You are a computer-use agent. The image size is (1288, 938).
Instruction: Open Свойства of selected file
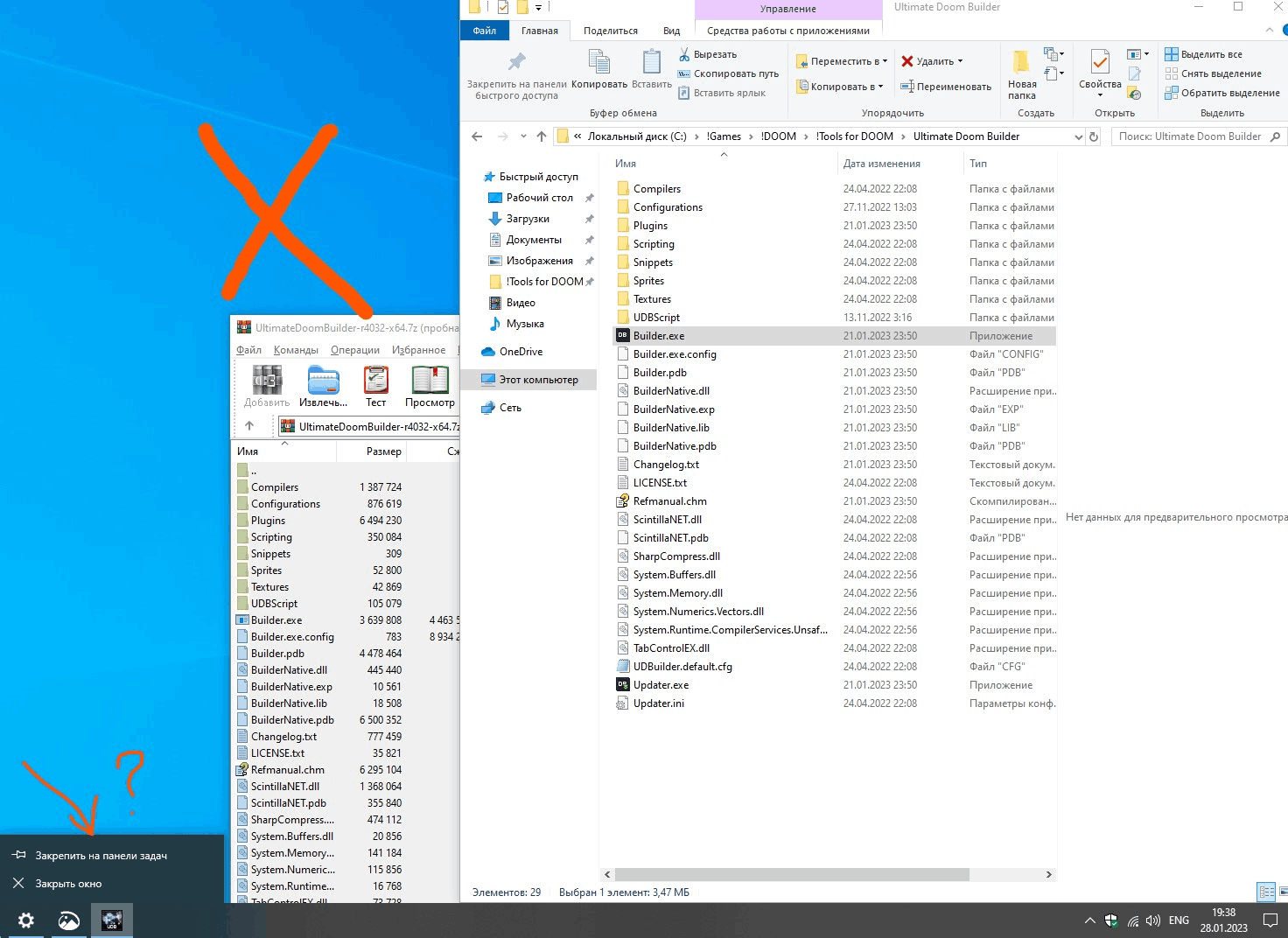[x=1100, y=75]
